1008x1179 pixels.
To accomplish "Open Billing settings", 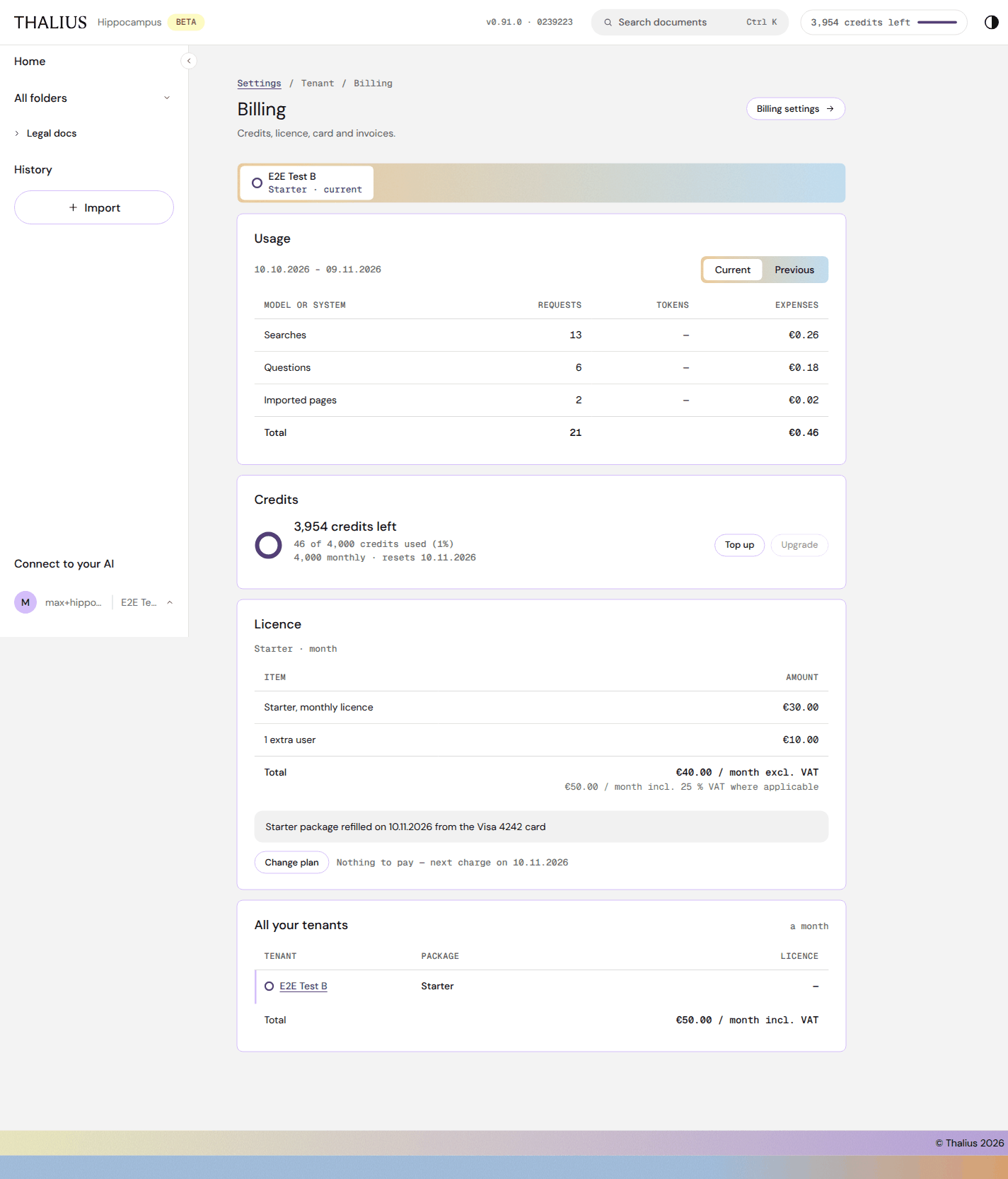I will pos(796,109).
